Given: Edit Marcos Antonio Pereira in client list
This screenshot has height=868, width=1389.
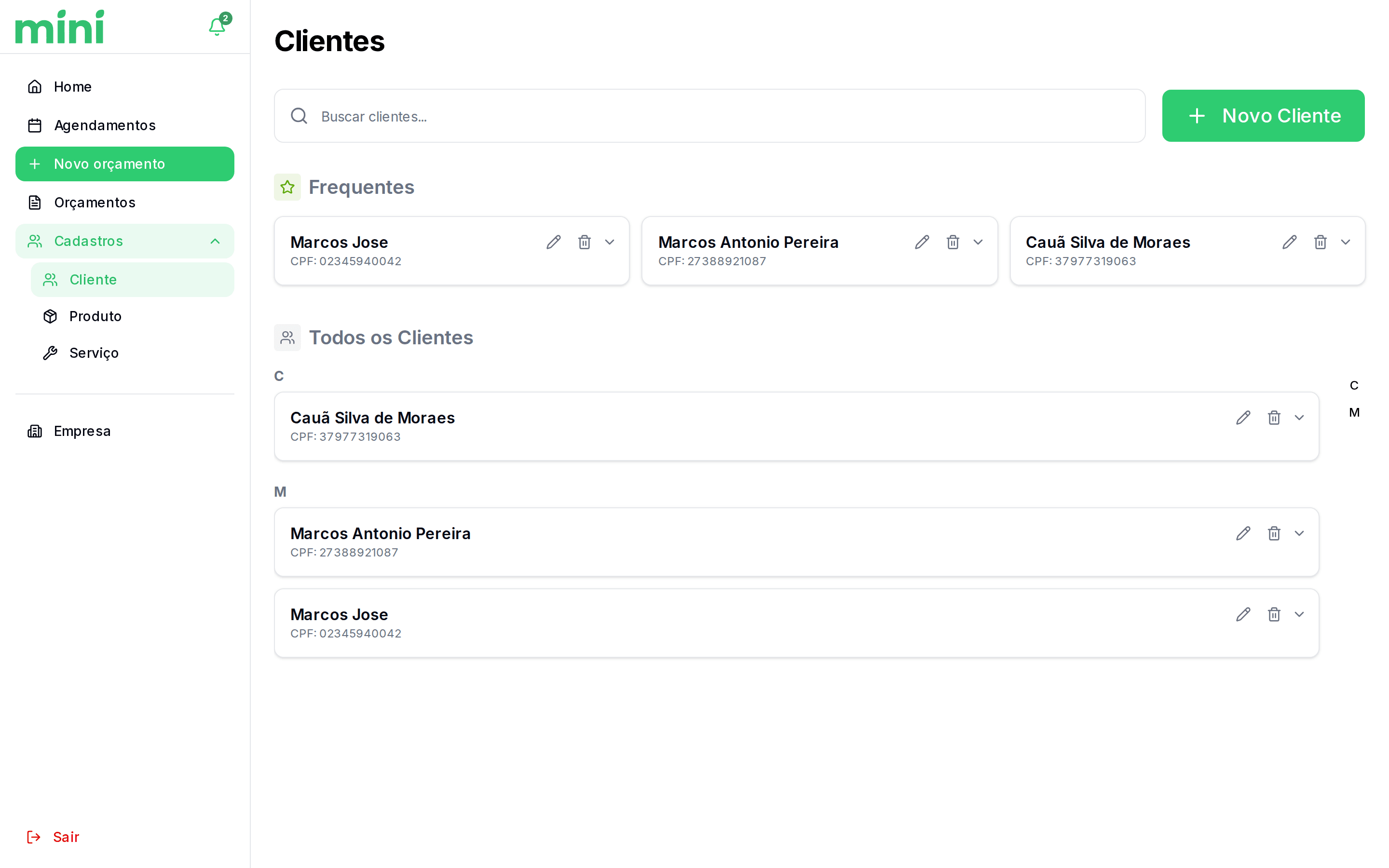Looking at the screenshot, I should (x=1243, y=533).
